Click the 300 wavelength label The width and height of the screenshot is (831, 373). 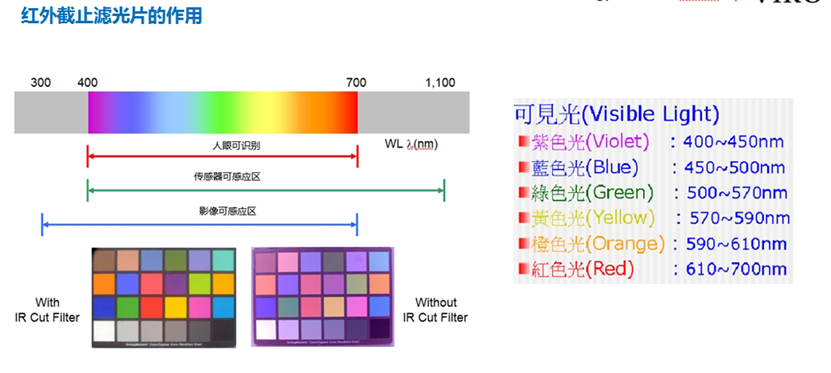tap(41, 83)
